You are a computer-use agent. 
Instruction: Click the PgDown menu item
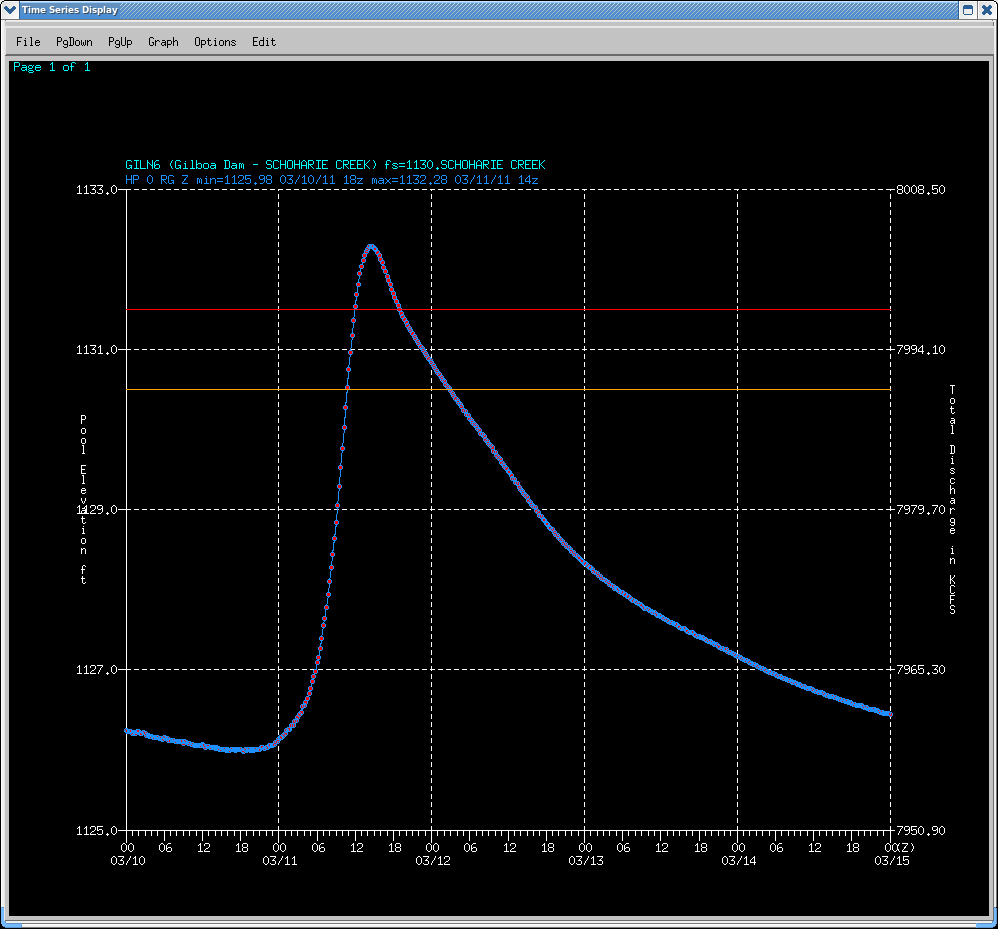point(74,42)
